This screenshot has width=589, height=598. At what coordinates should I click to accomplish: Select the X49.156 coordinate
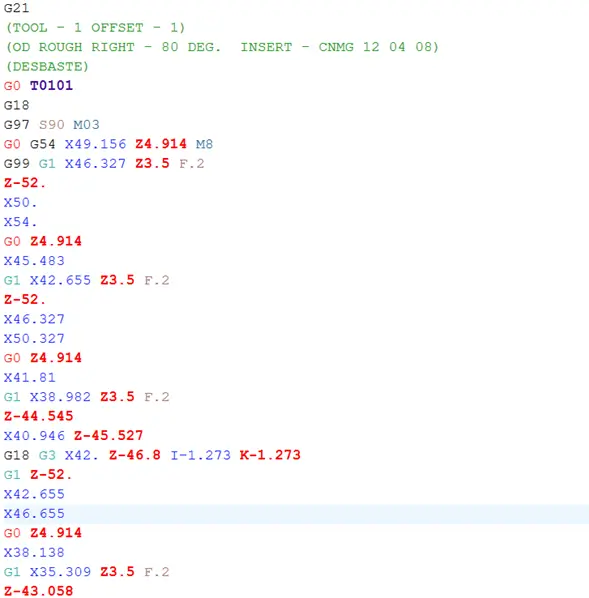tap(95, 144)
